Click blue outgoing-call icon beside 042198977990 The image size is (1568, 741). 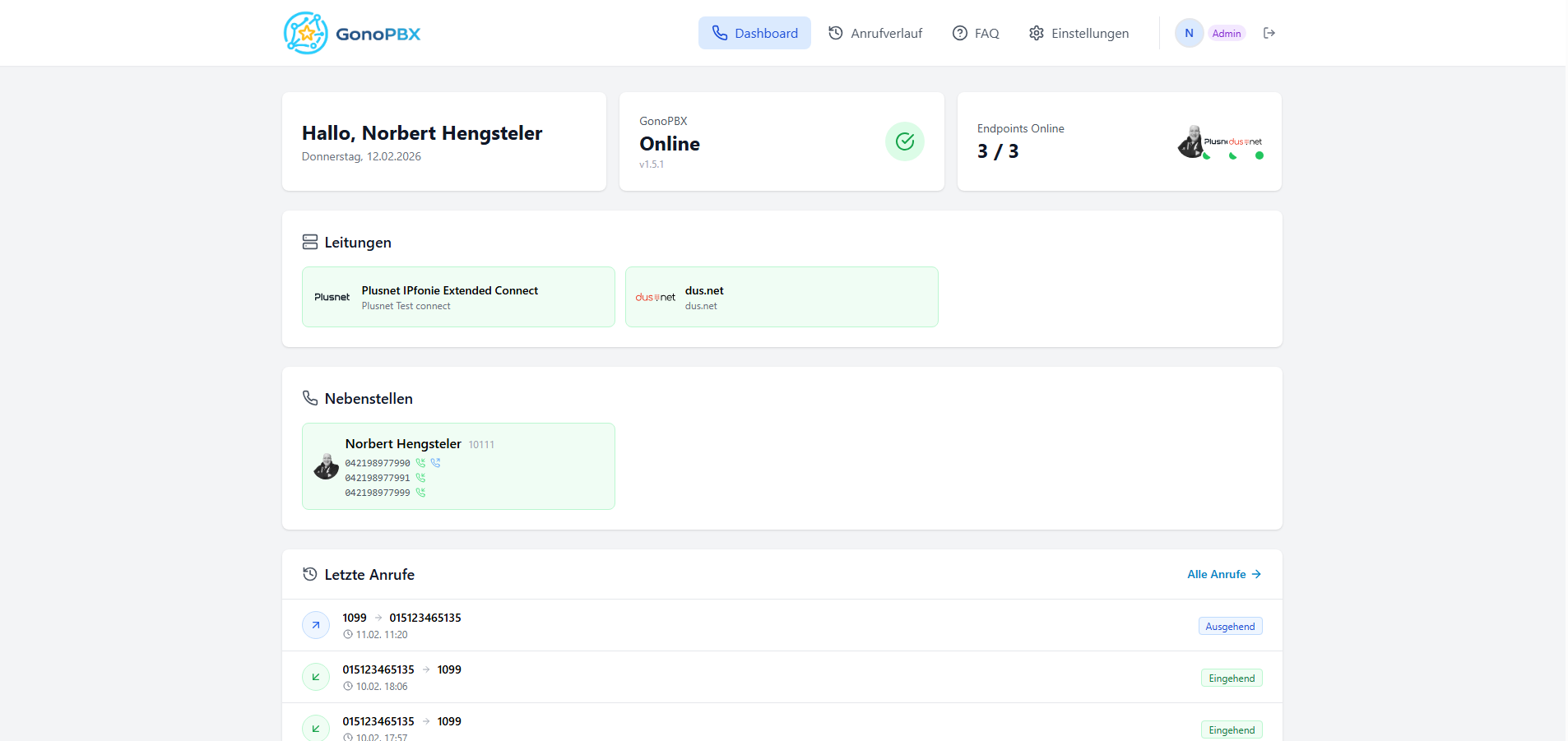coord(435,463)
